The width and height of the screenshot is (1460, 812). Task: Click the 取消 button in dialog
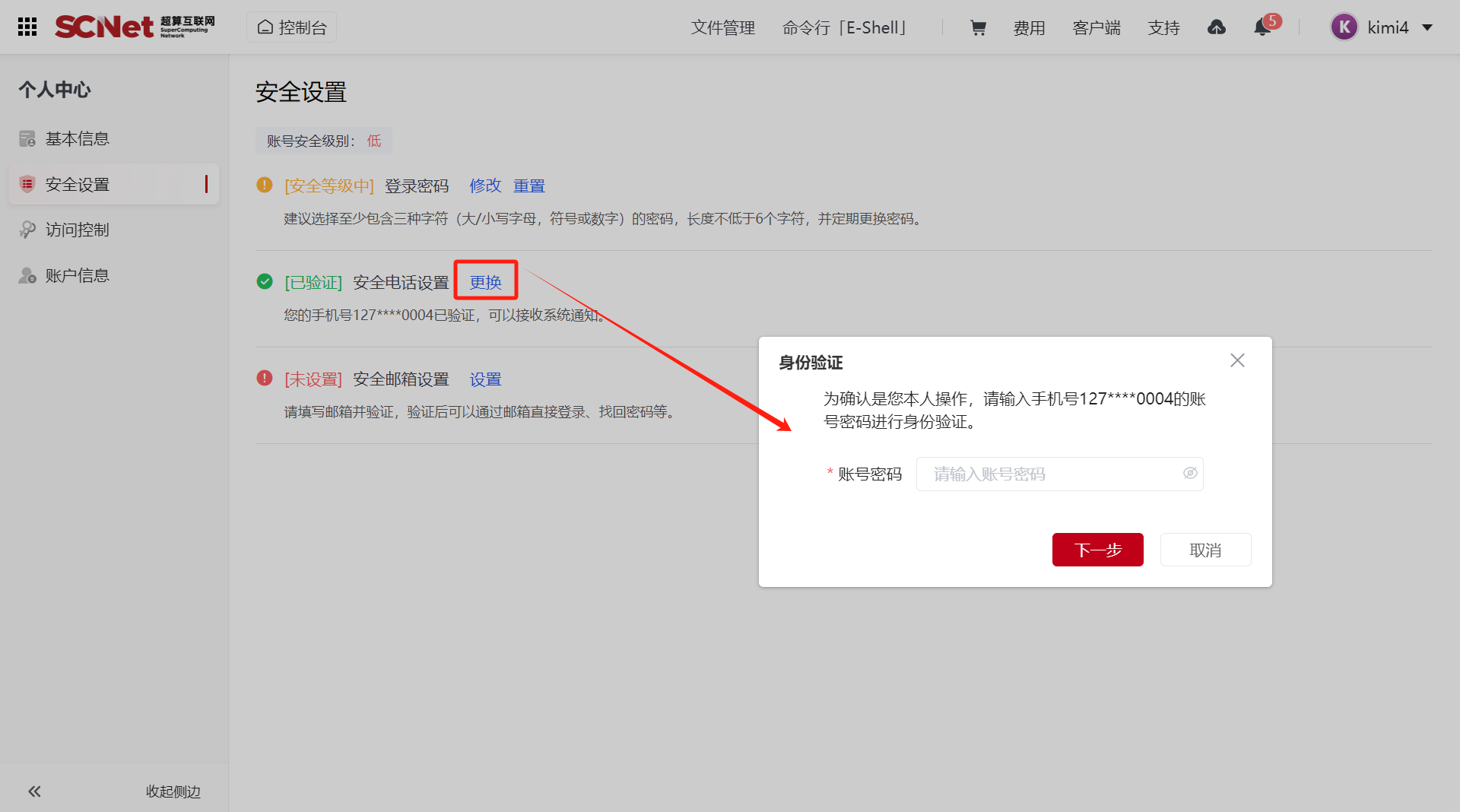(x=1205, y=550)
